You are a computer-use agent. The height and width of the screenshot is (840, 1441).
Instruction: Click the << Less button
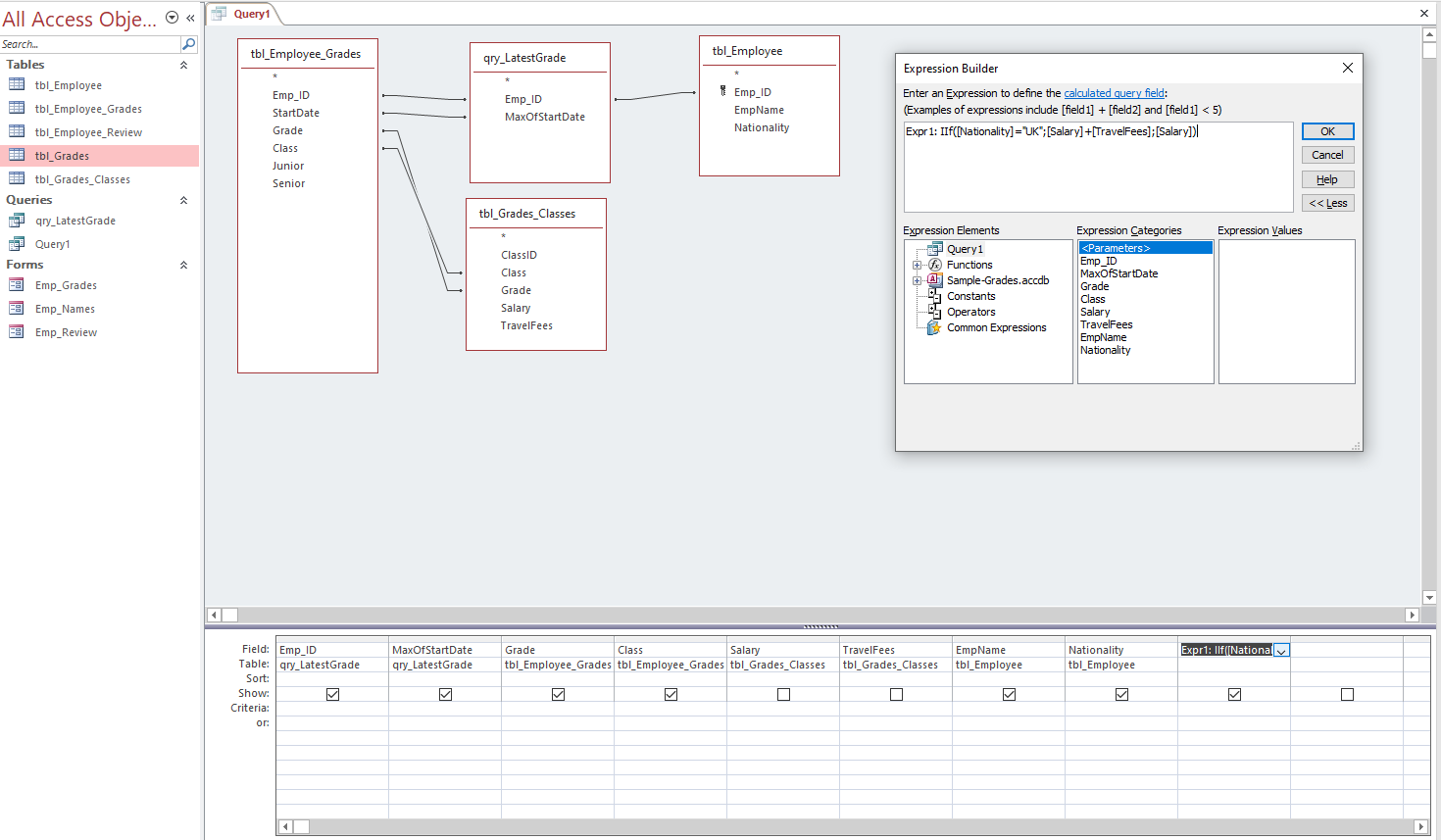(x=1328, y=203)
